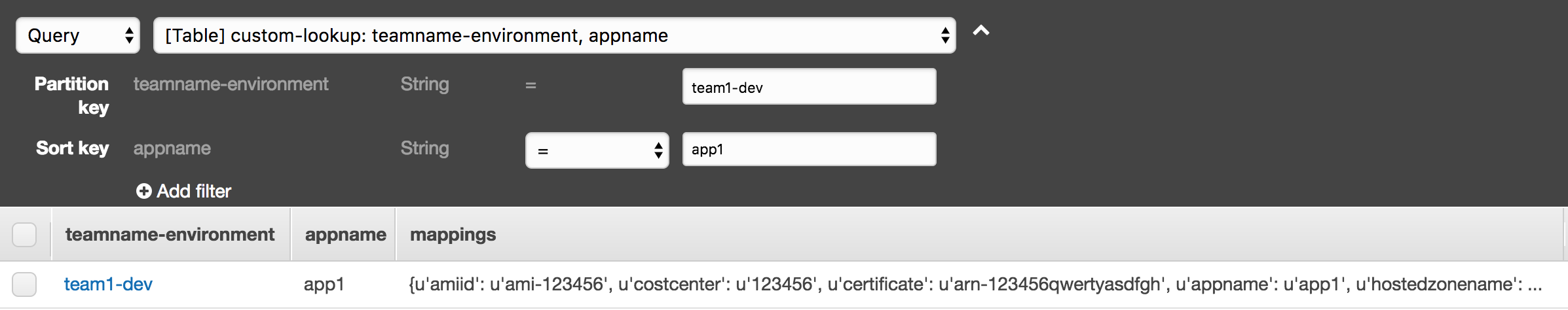Click the mappings column header
The width and height of the screenshot is (1568, 310).
coord(453,235)
